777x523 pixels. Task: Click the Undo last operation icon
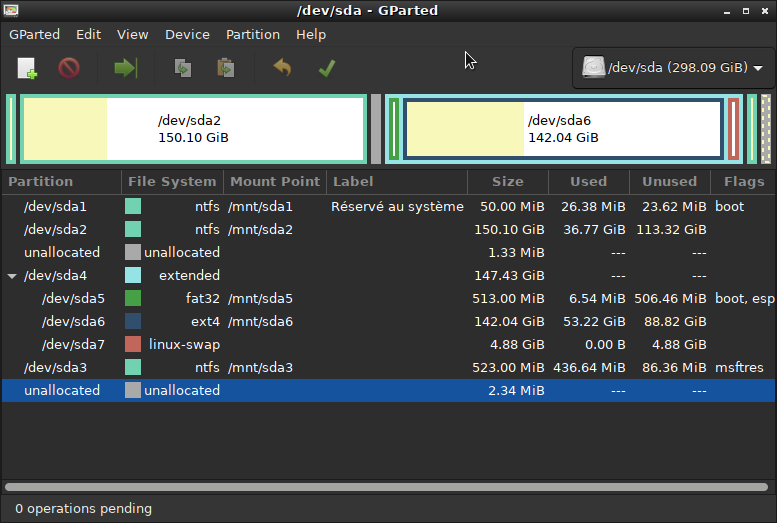click(x=282, y=68)
